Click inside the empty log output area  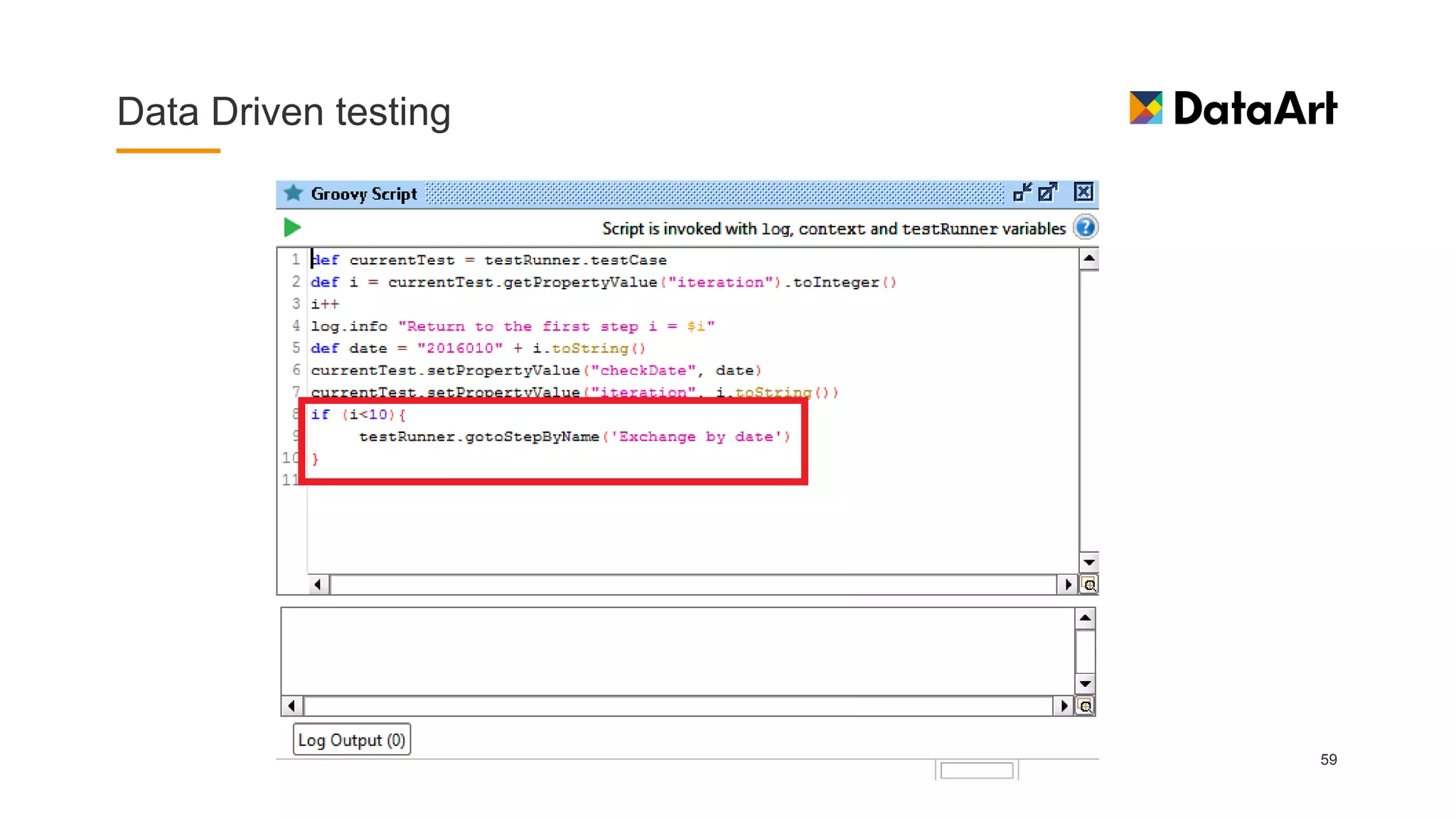(x=678, y=651)
